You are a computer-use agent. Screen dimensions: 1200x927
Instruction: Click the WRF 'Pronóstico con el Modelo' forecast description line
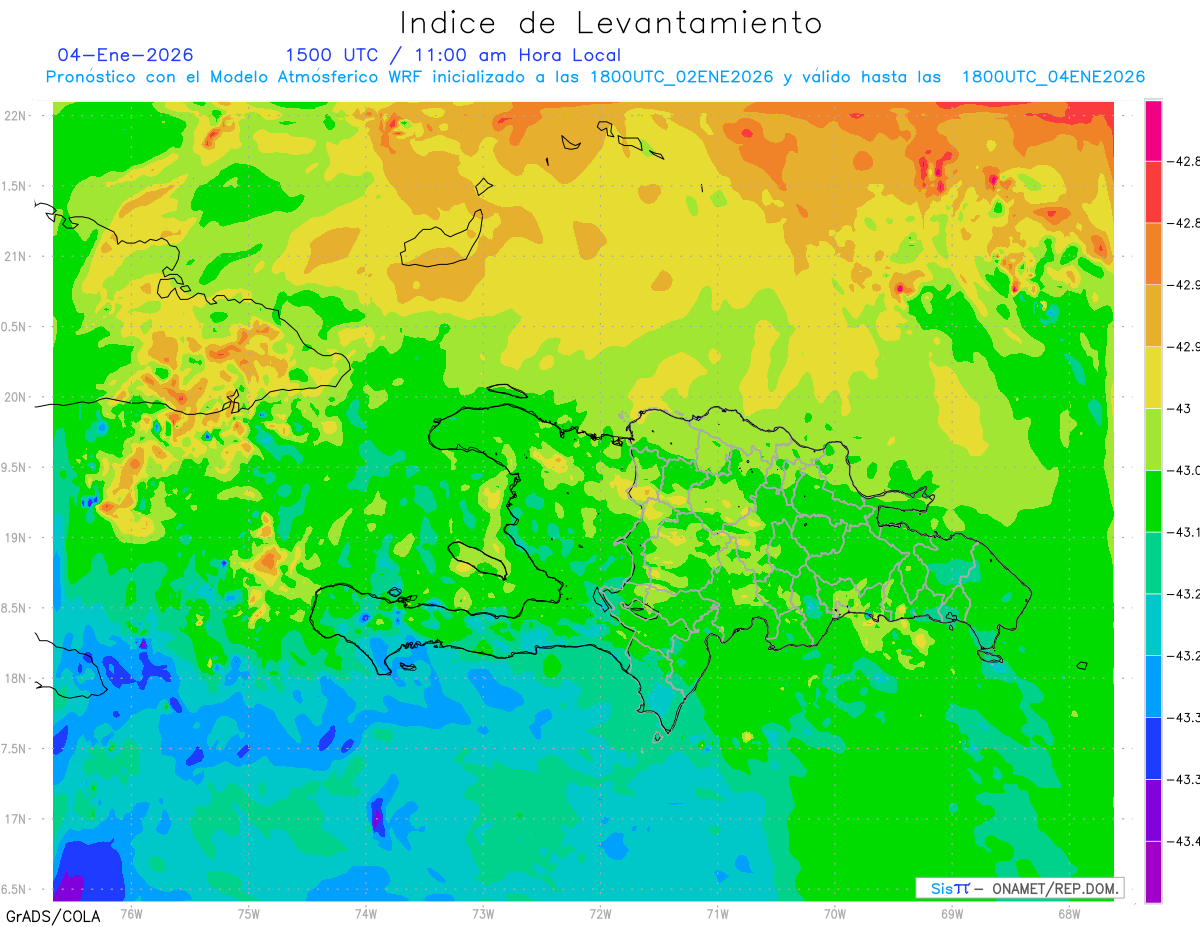596,77
